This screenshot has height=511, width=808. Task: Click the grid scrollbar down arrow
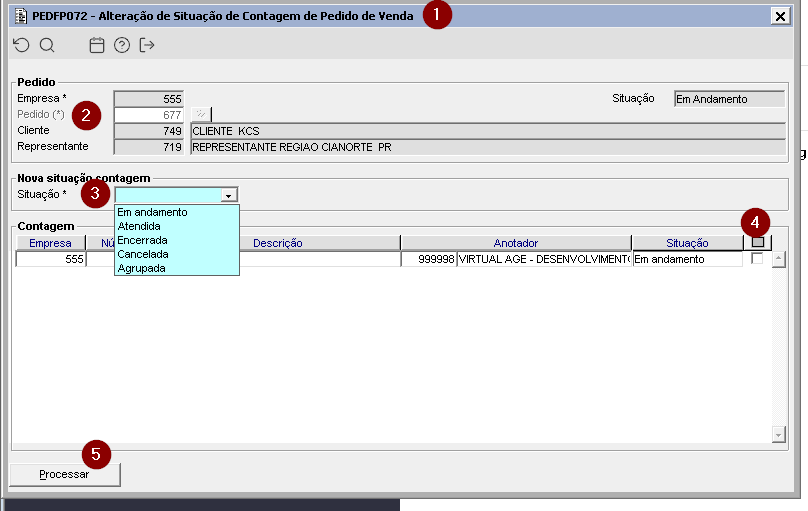tap(779, 434)
